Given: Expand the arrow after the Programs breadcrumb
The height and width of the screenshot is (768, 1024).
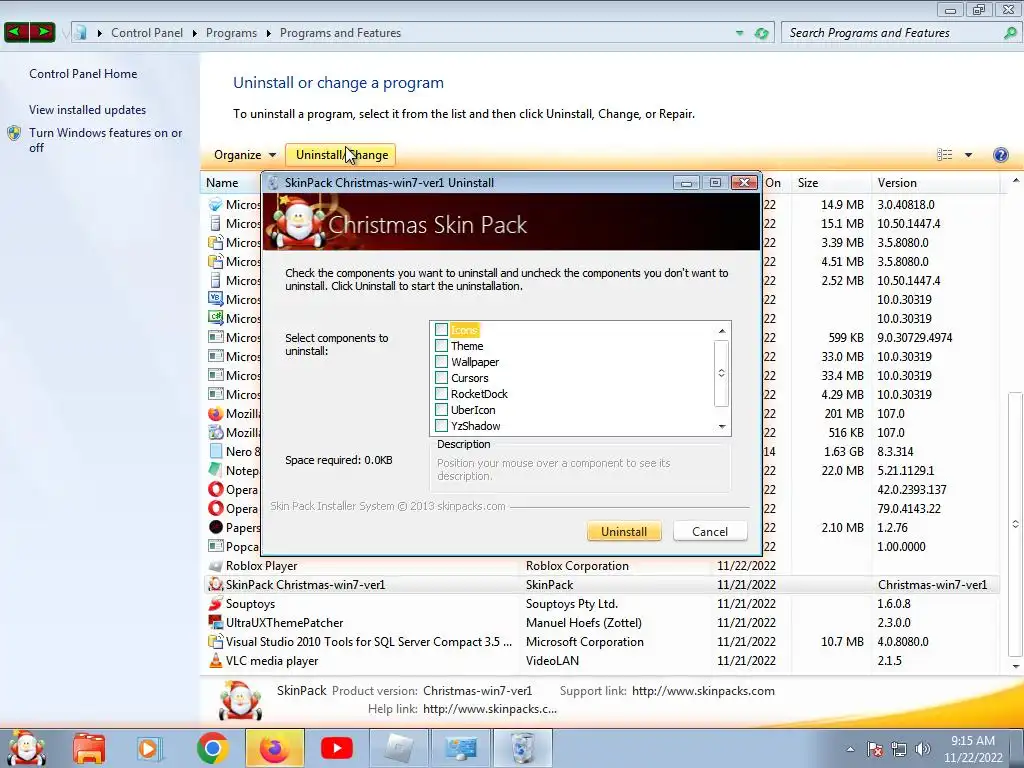Looking at the screenshot, I should pos(268,33).
